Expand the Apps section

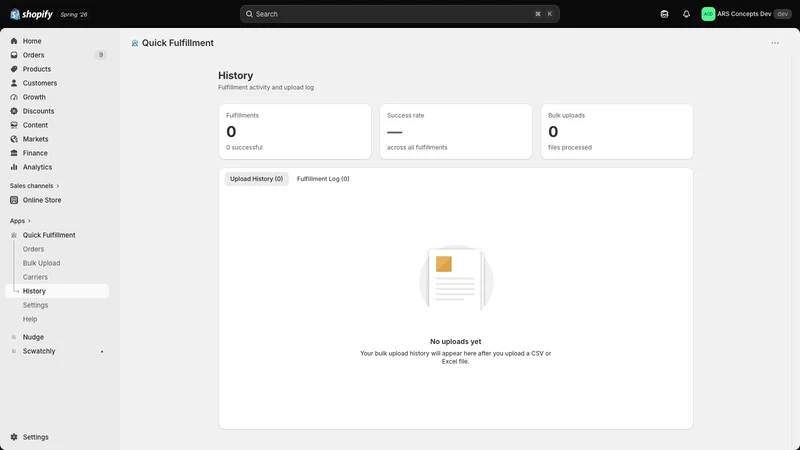20,221
